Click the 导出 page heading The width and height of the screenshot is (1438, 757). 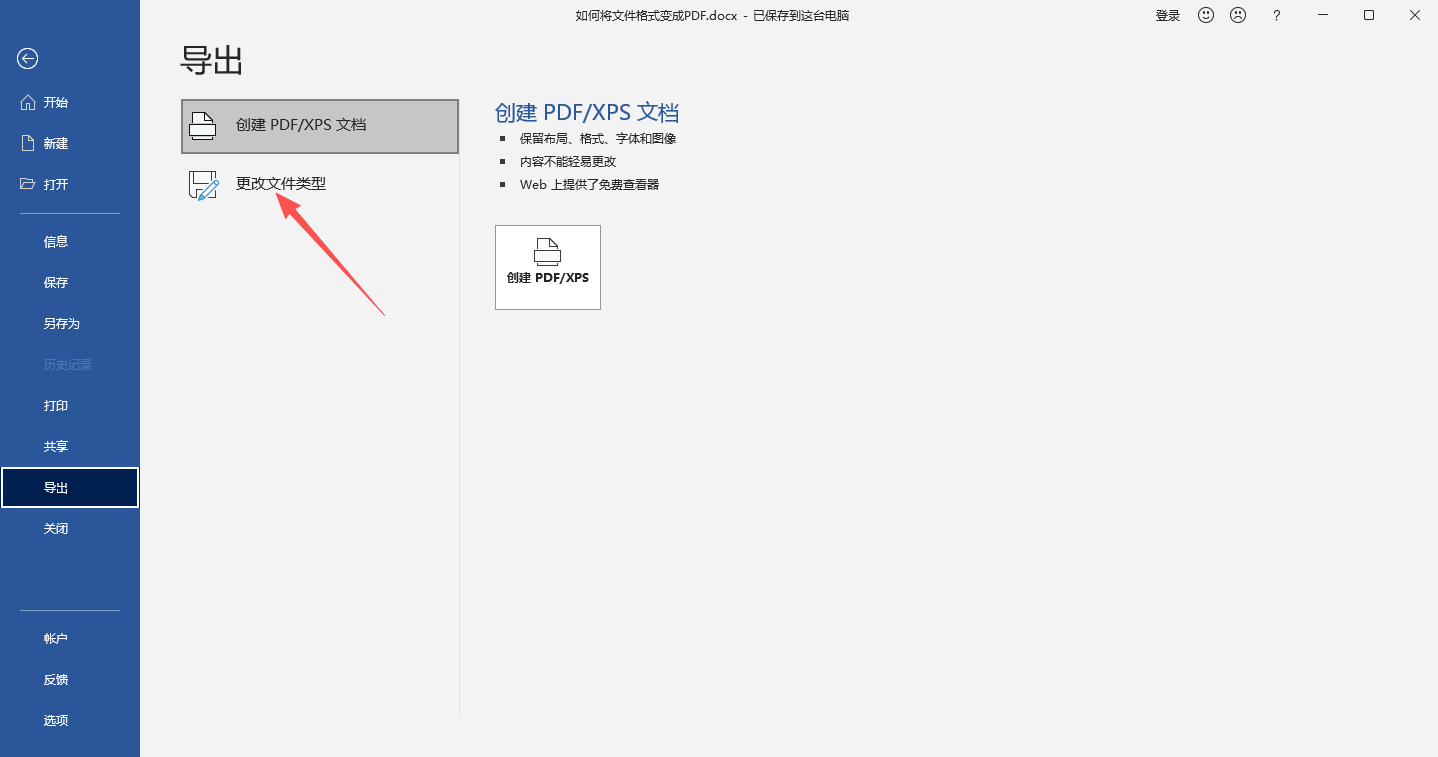[212, 61]
